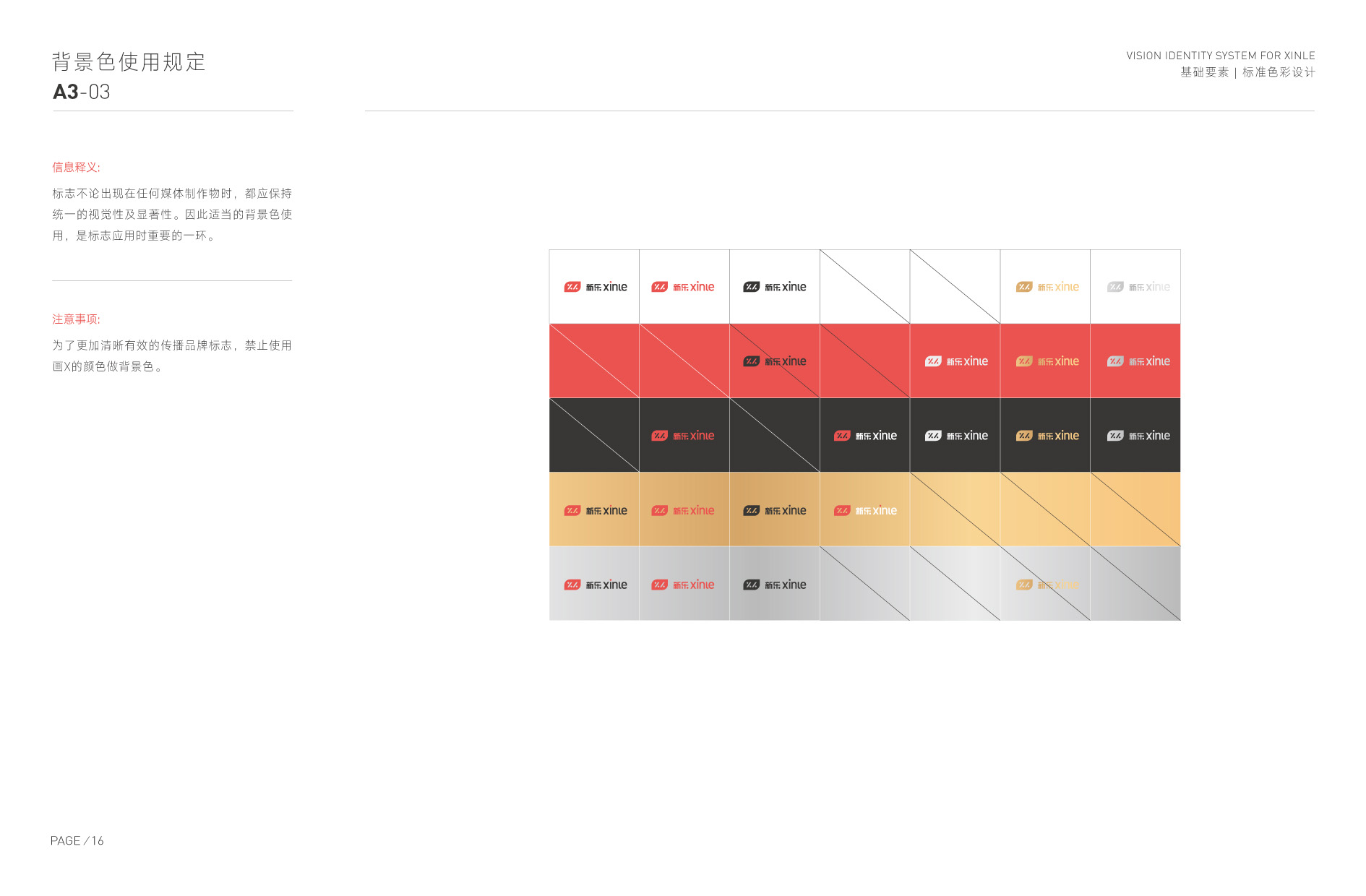Screen dimensions: 1366x896
Task: Click the crossed-out black logo on red background
Action: [x=775, y=361]
